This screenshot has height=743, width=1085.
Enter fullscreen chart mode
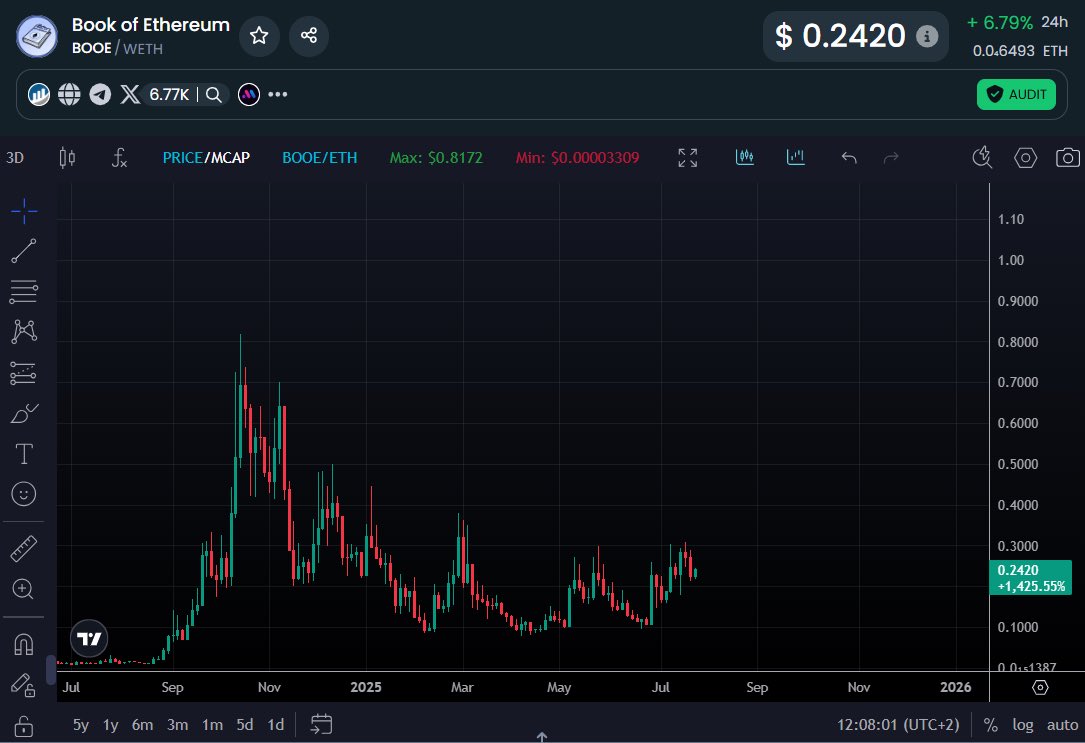coord(688,158)
